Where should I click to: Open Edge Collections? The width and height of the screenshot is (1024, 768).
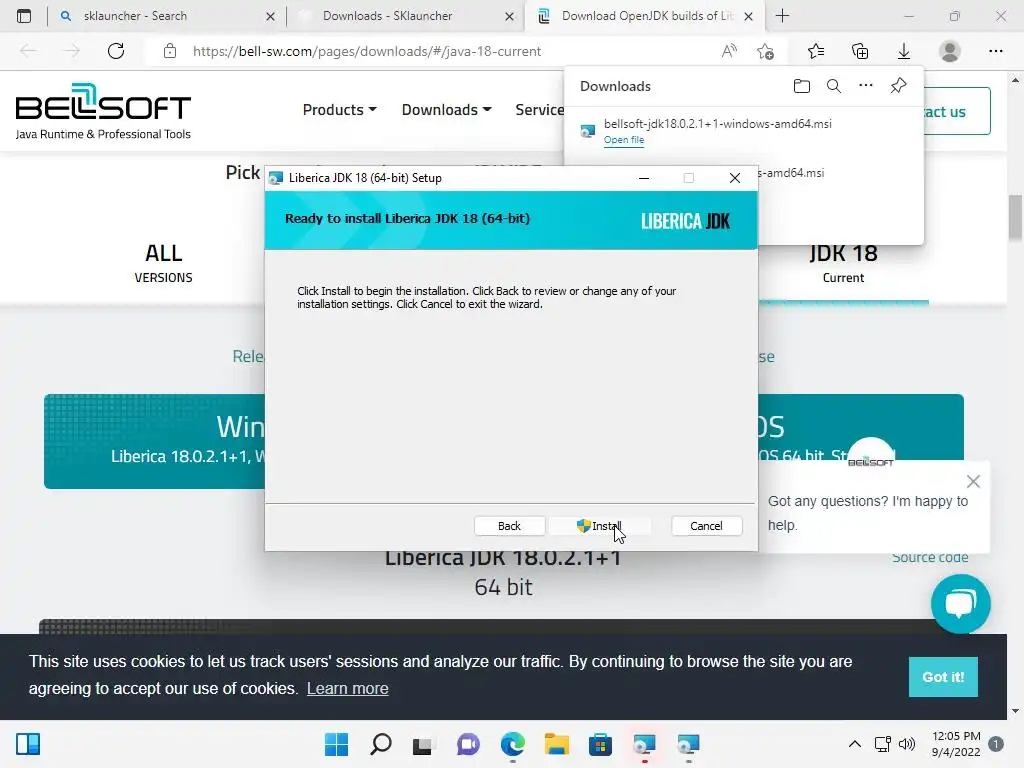coord(860,51)
